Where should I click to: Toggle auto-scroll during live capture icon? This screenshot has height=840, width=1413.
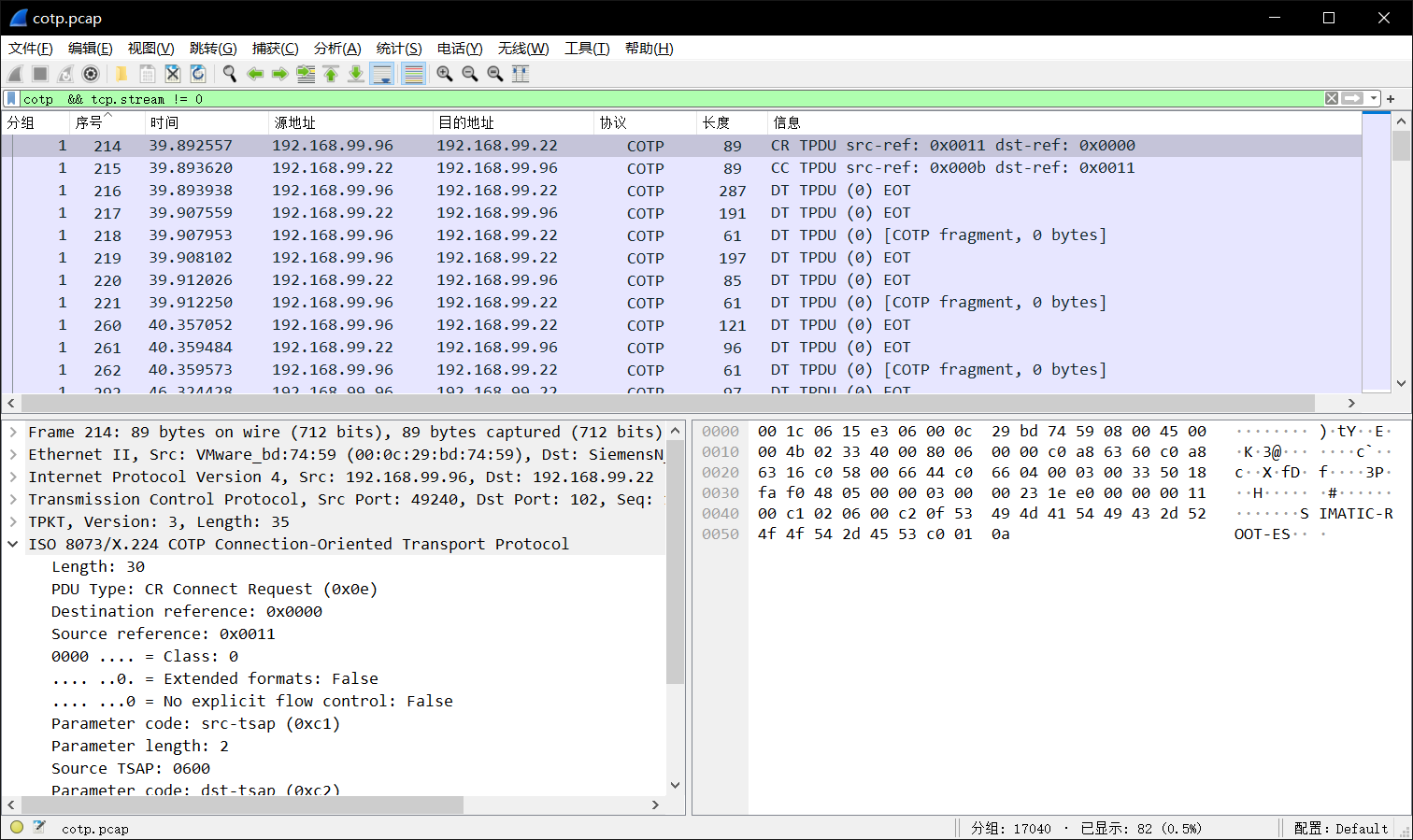(x=382, y=74)
